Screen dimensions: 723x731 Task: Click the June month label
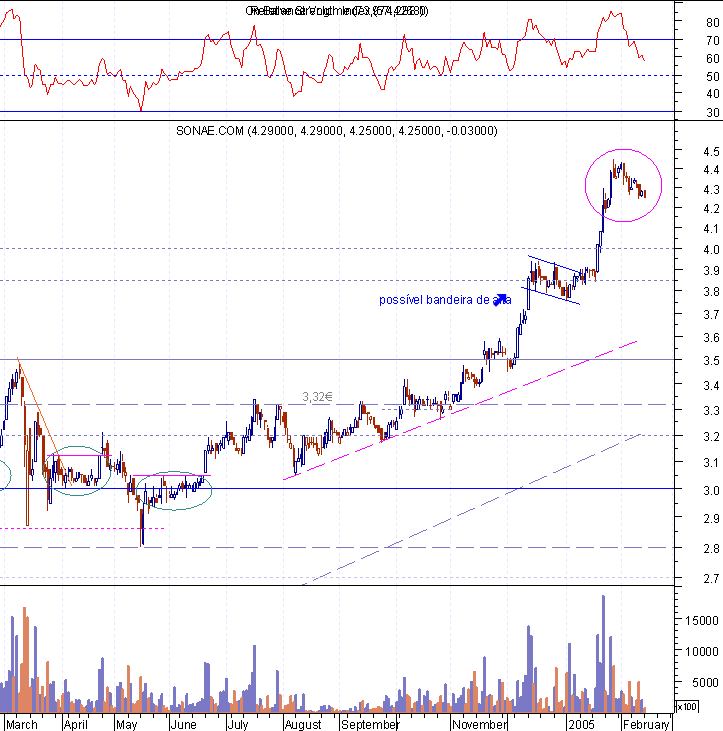pyautogui.click(x=183, y=724)
